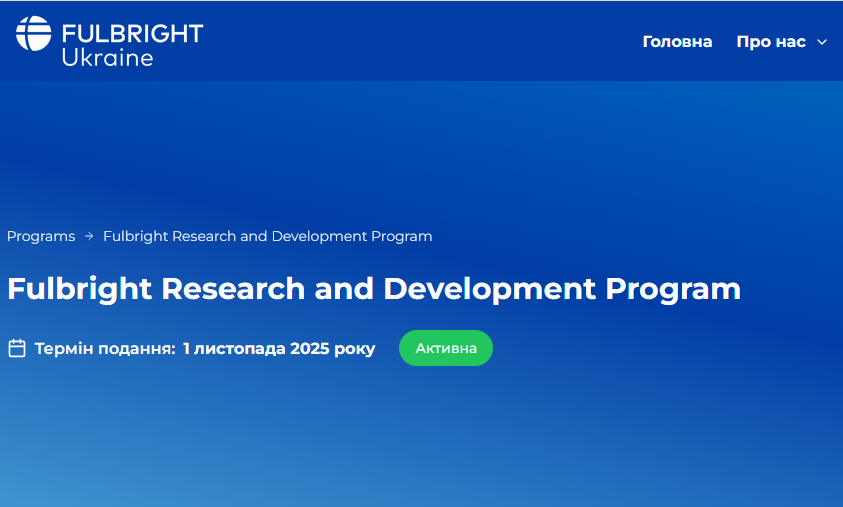Click the Fulbright globe logo icon
The width and height of the screenshot is (843, 507).
tap(34, 34)
